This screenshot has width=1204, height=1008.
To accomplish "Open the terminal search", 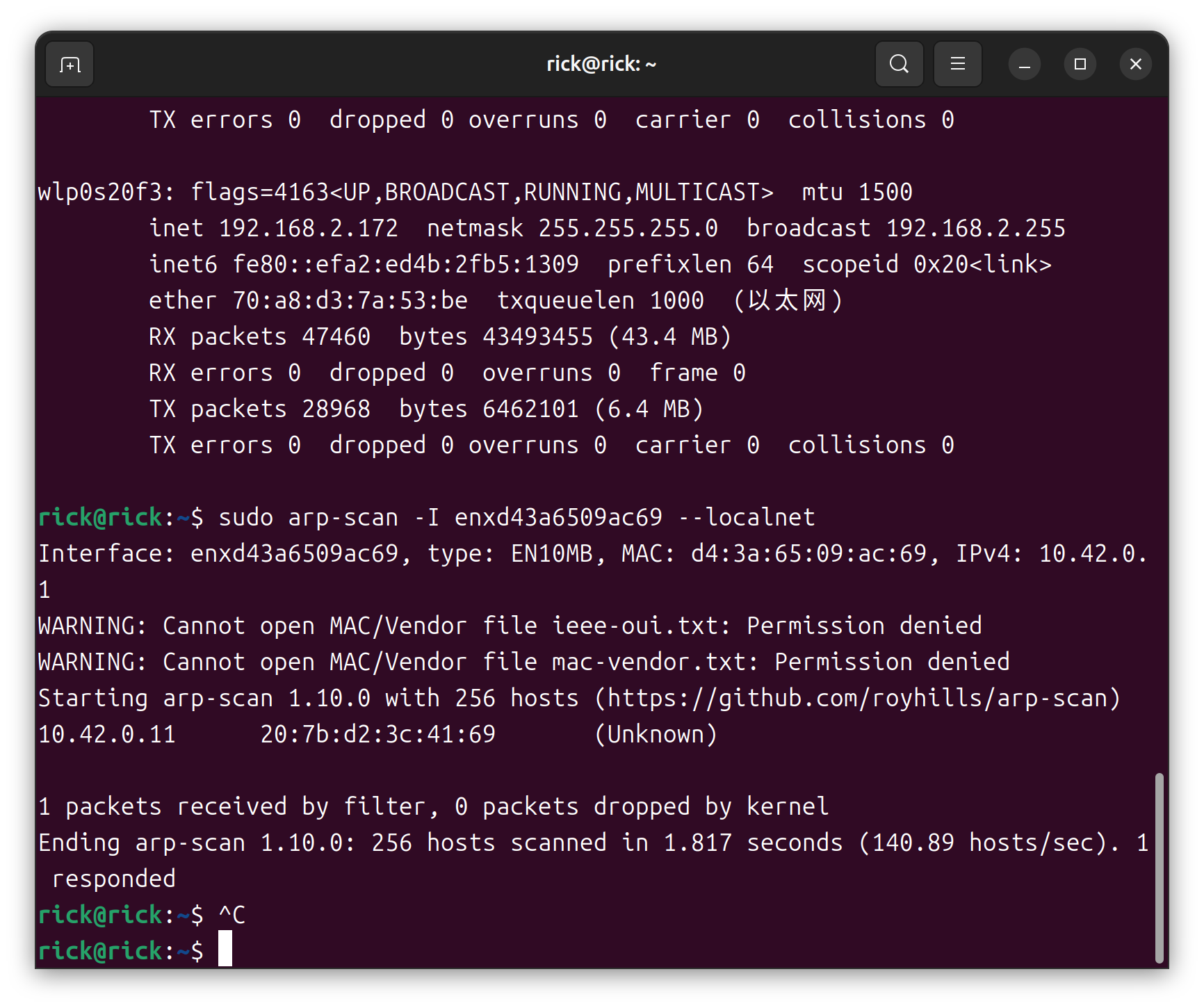I will tap(899, 64).
